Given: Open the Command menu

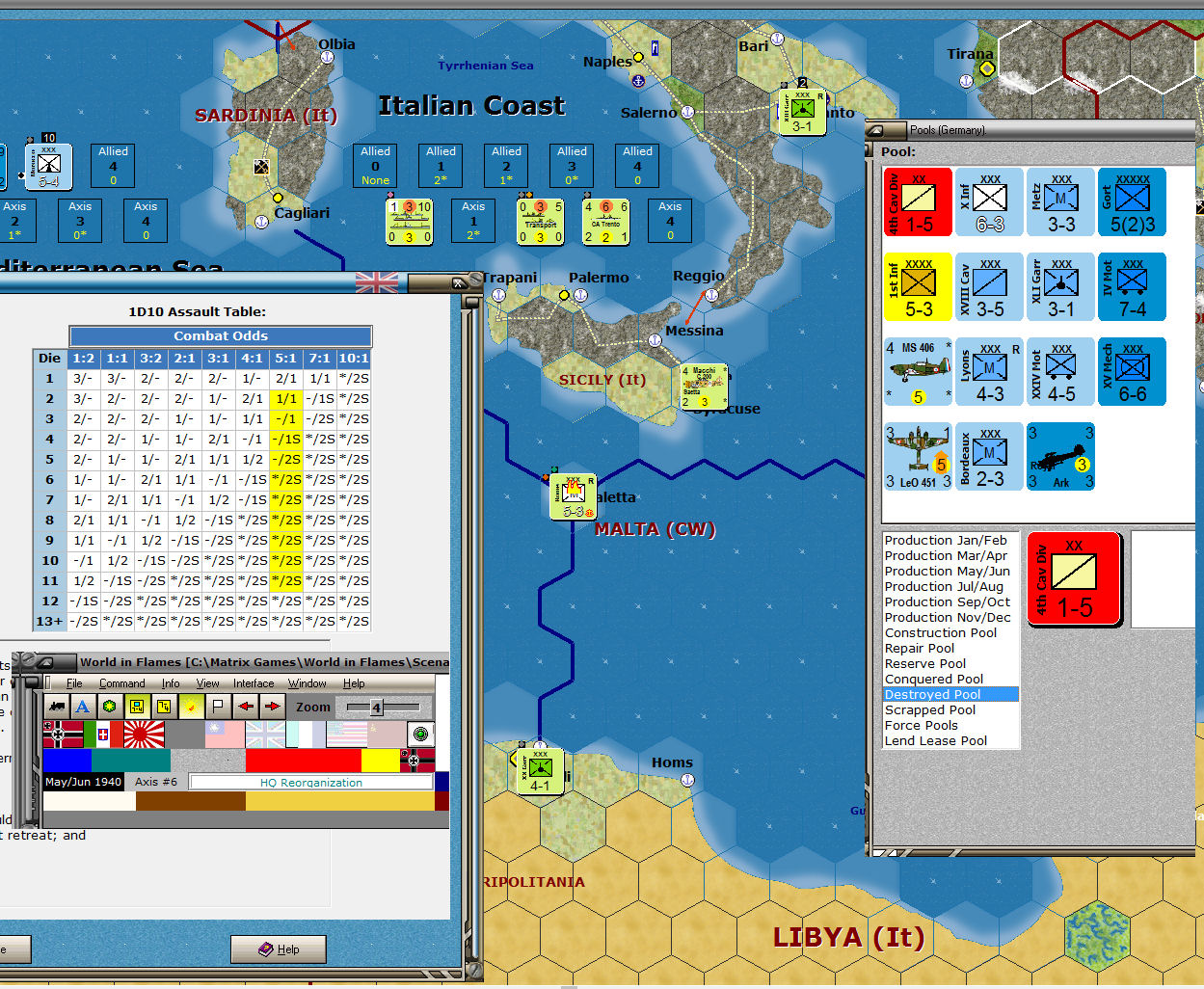Looking at the screenshot, I should tap(121, 683).
